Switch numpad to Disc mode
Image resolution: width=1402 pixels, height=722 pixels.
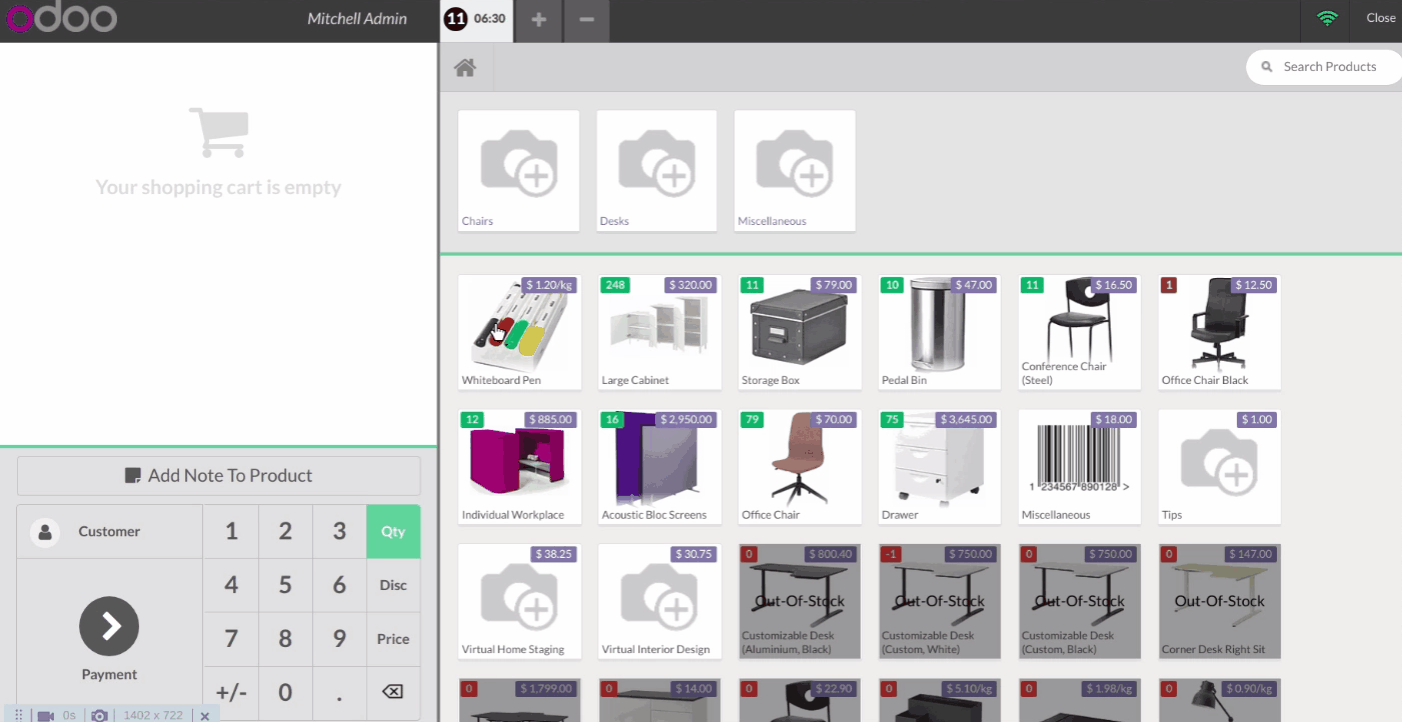[x=393, y=585]
